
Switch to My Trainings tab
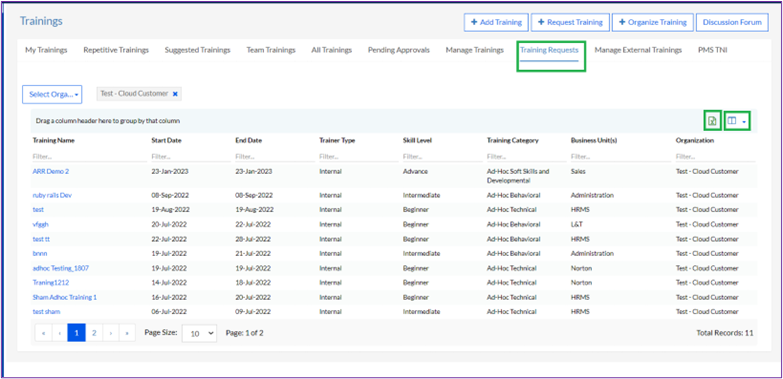[x=46, y=50]
